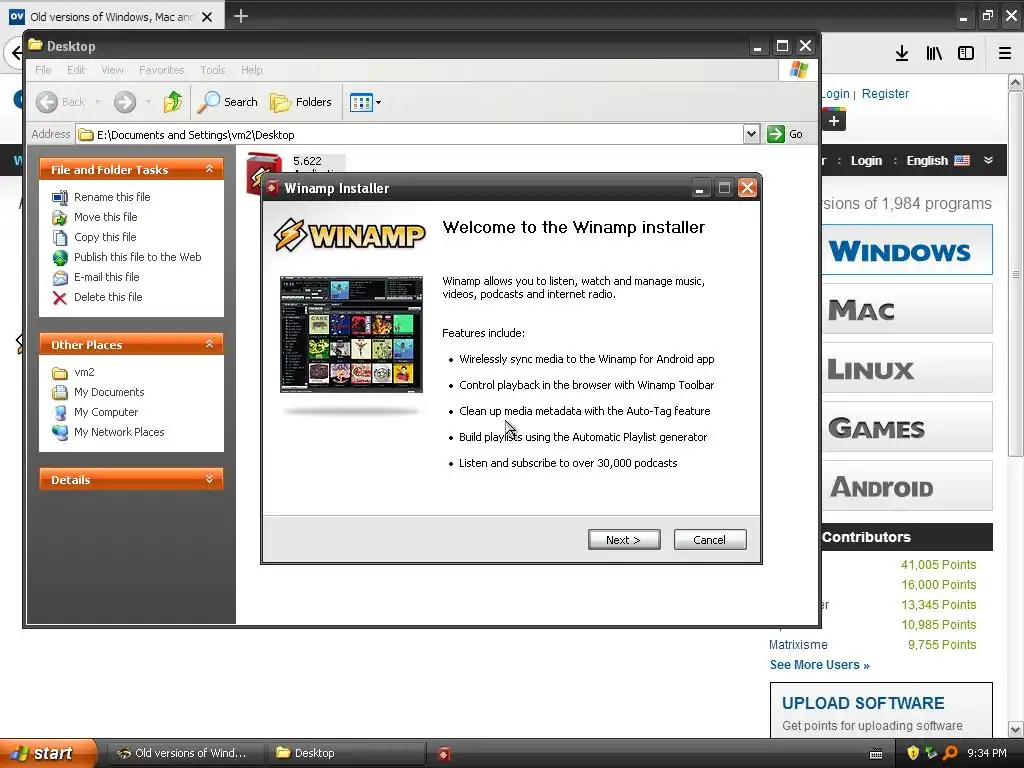
Task: Click the security shield tray icon
Action: coord(912,753)
